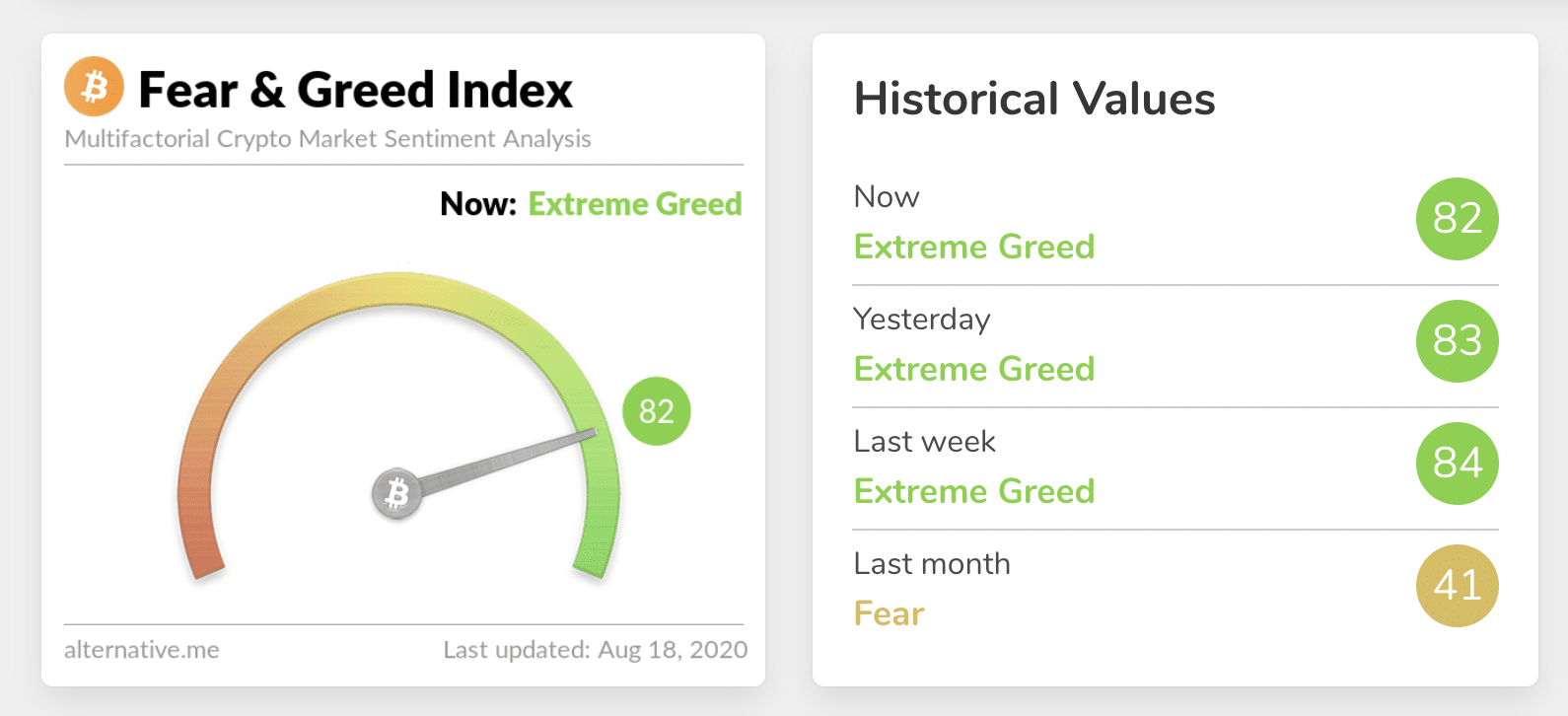The width and height of the screenshot is (1568, 716).
Task: Click the Last week 84 circle
Action: coord(1457,464)
